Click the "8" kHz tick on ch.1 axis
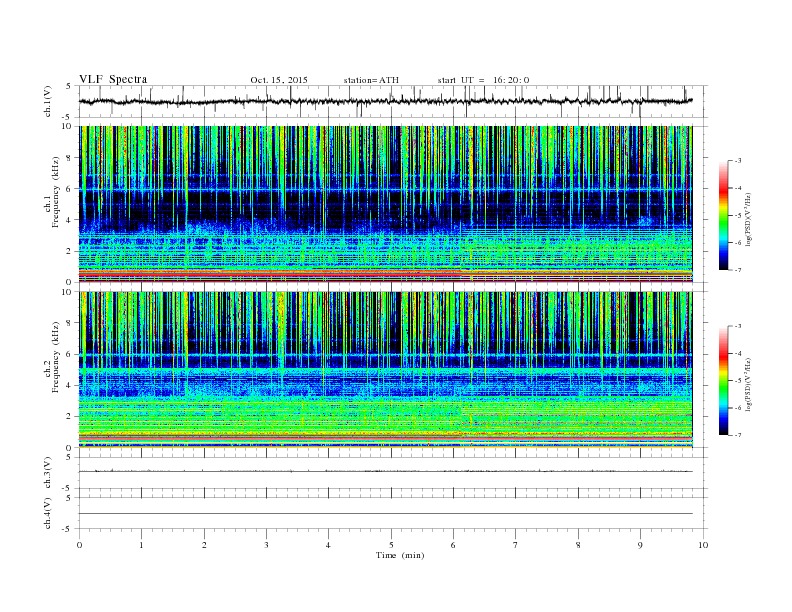792x612 pixels. tap(70, 158)
